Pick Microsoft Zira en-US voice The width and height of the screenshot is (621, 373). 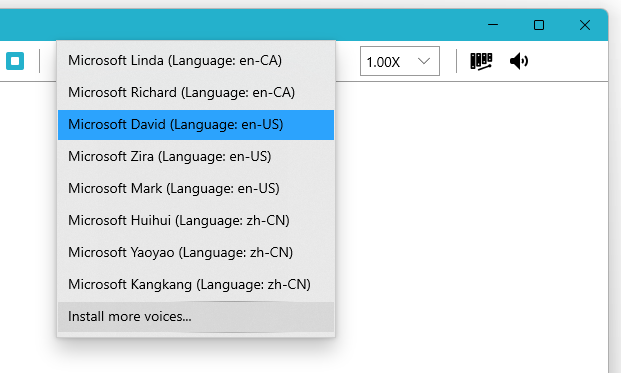[196, 156]
